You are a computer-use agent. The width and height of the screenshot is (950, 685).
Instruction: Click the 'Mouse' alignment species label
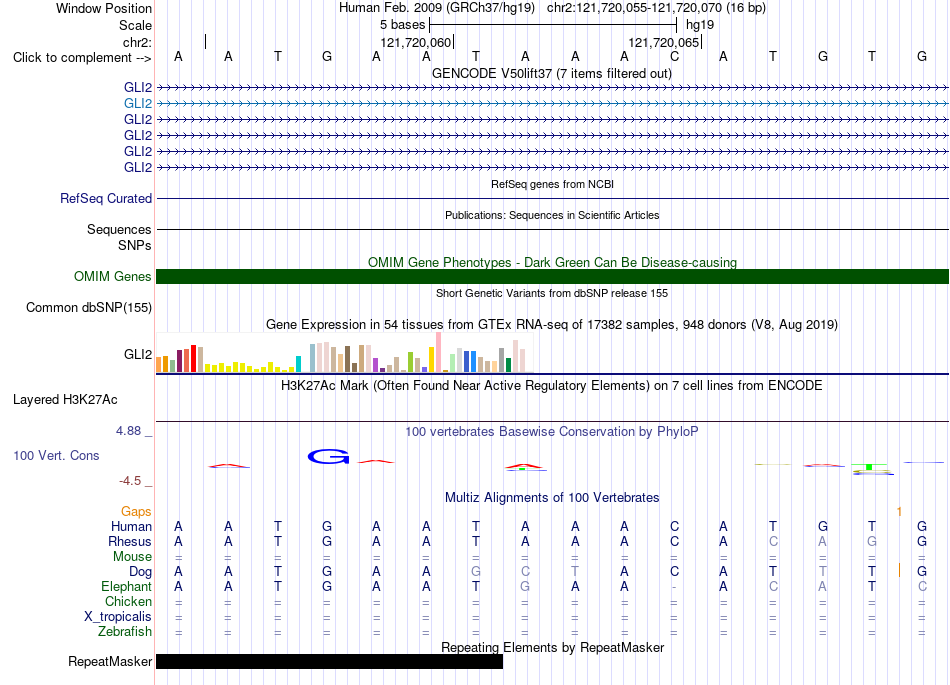(132, 557)
